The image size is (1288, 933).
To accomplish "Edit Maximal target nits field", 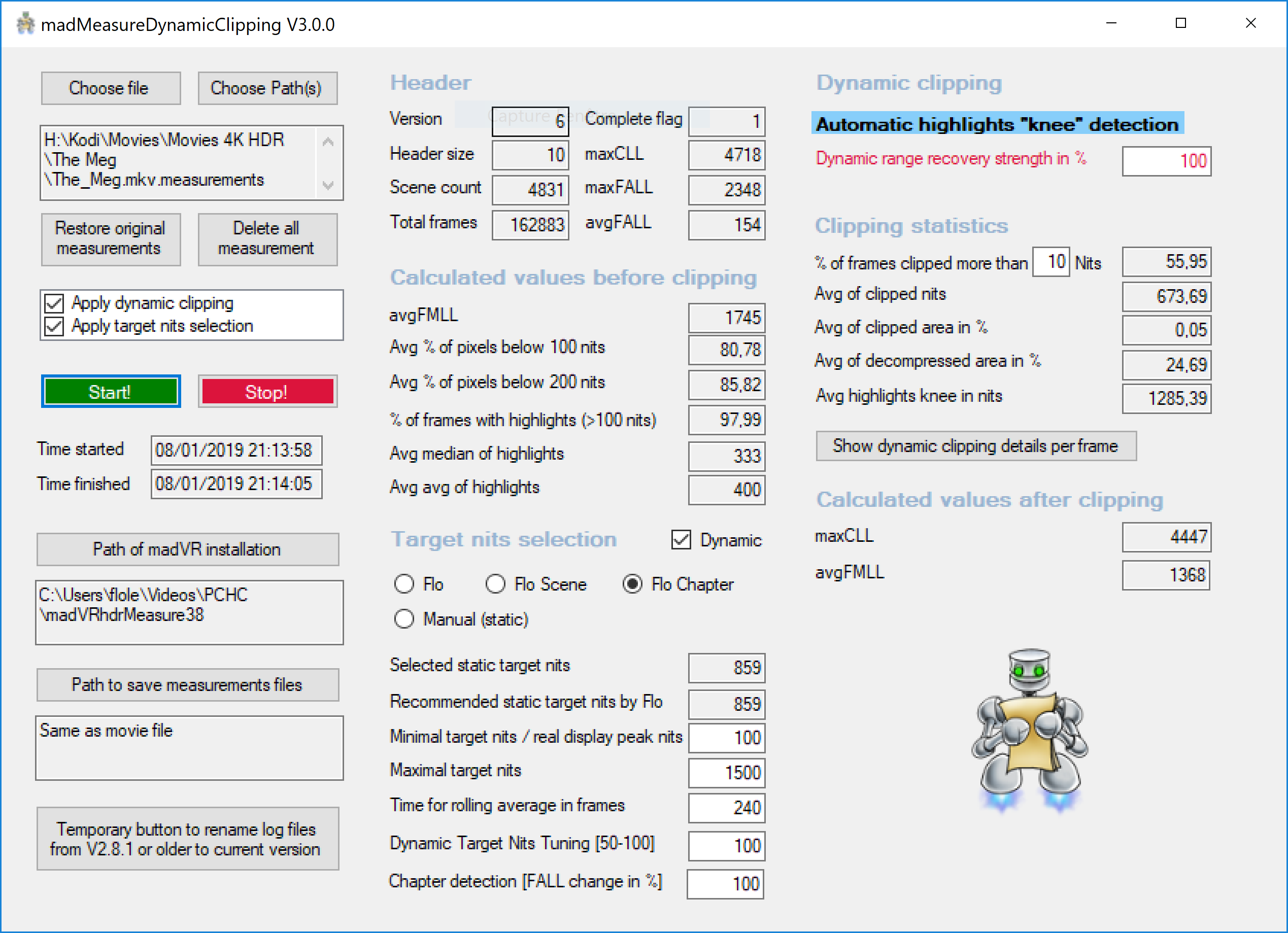I will (x=726, y=772).
